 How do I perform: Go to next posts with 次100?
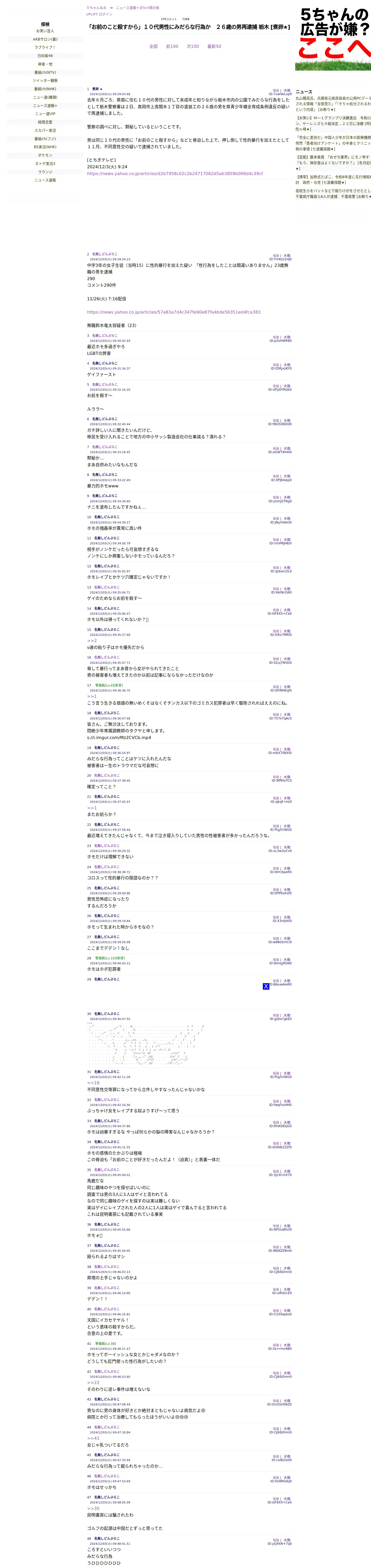point(193,46)
